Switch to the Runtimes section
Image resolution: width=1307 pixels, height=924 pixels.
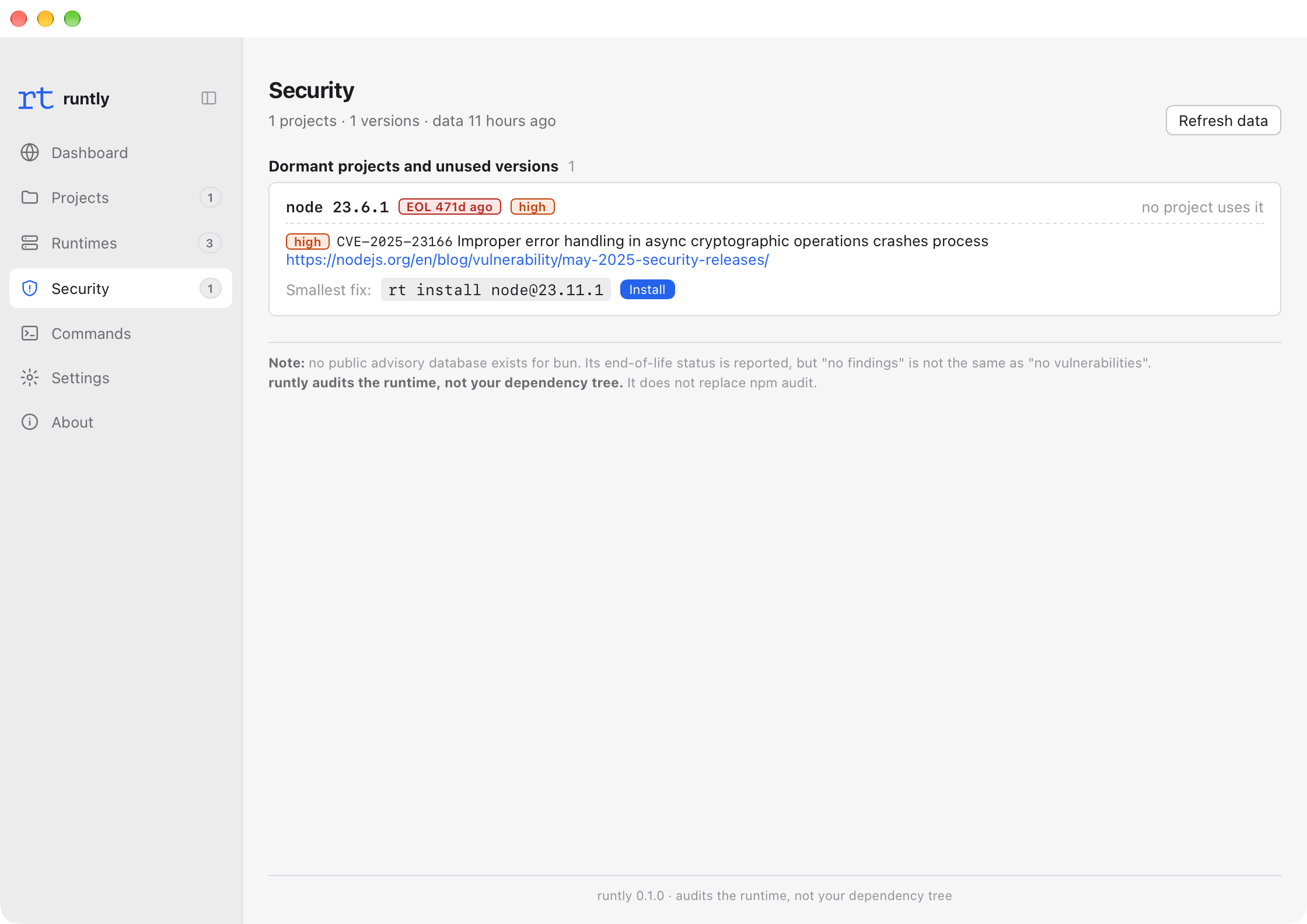[121, 243]
